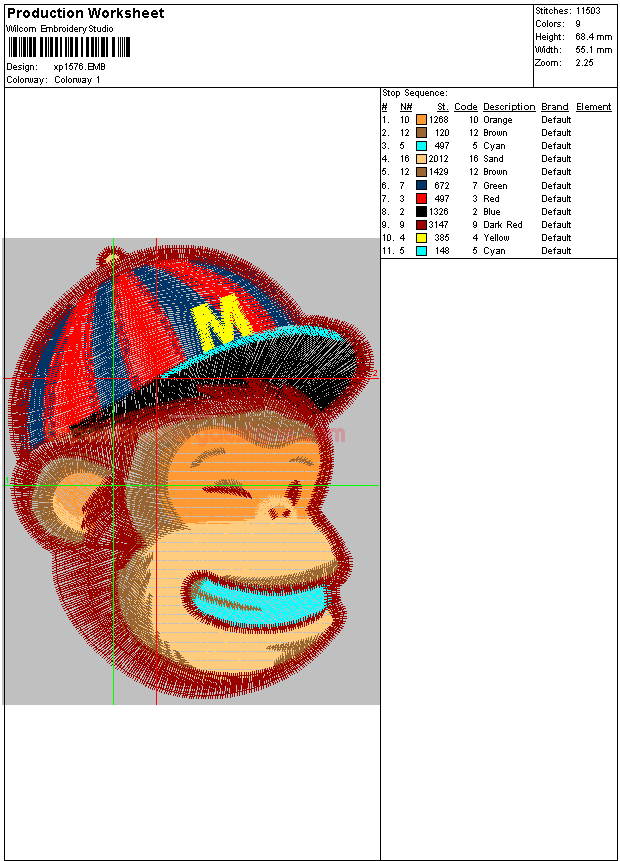Select the 'Colorway 1' value
This screenshot has height=861, width=620.
coord(77,80)
